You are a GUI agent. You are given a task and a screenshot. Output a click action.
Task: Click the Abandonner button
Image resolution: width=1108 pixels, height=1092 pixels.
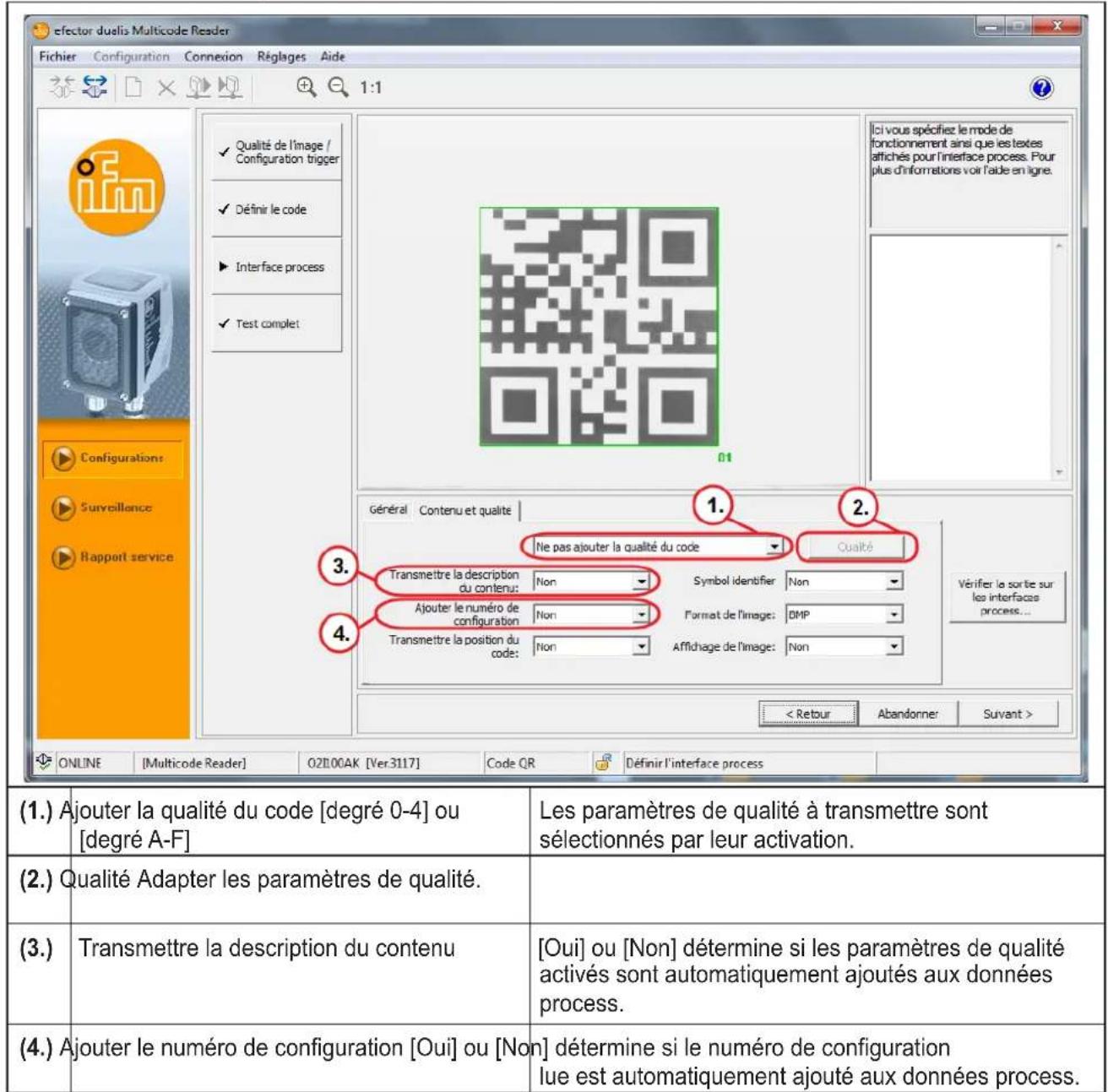(908, 714)
